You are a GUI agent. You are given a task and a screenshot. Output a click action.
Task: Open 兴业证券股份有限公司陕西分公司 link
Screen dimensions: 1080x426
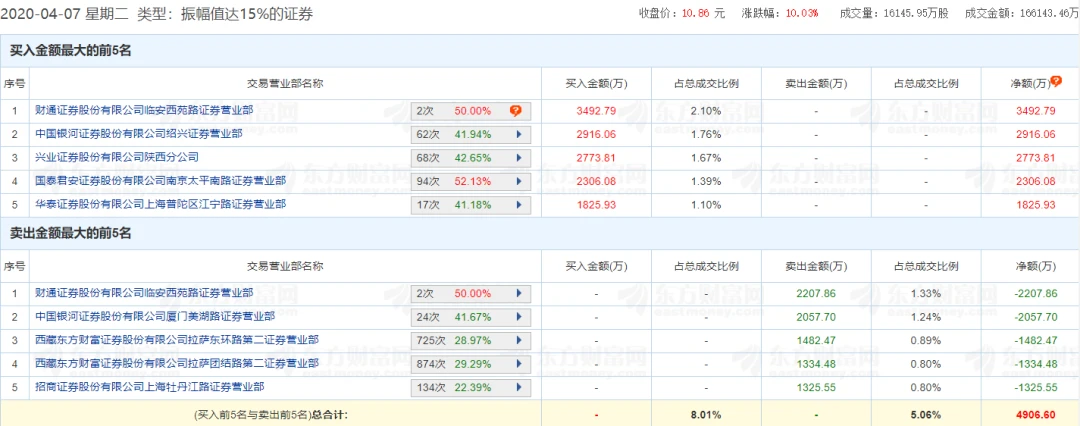click(116, 157)
